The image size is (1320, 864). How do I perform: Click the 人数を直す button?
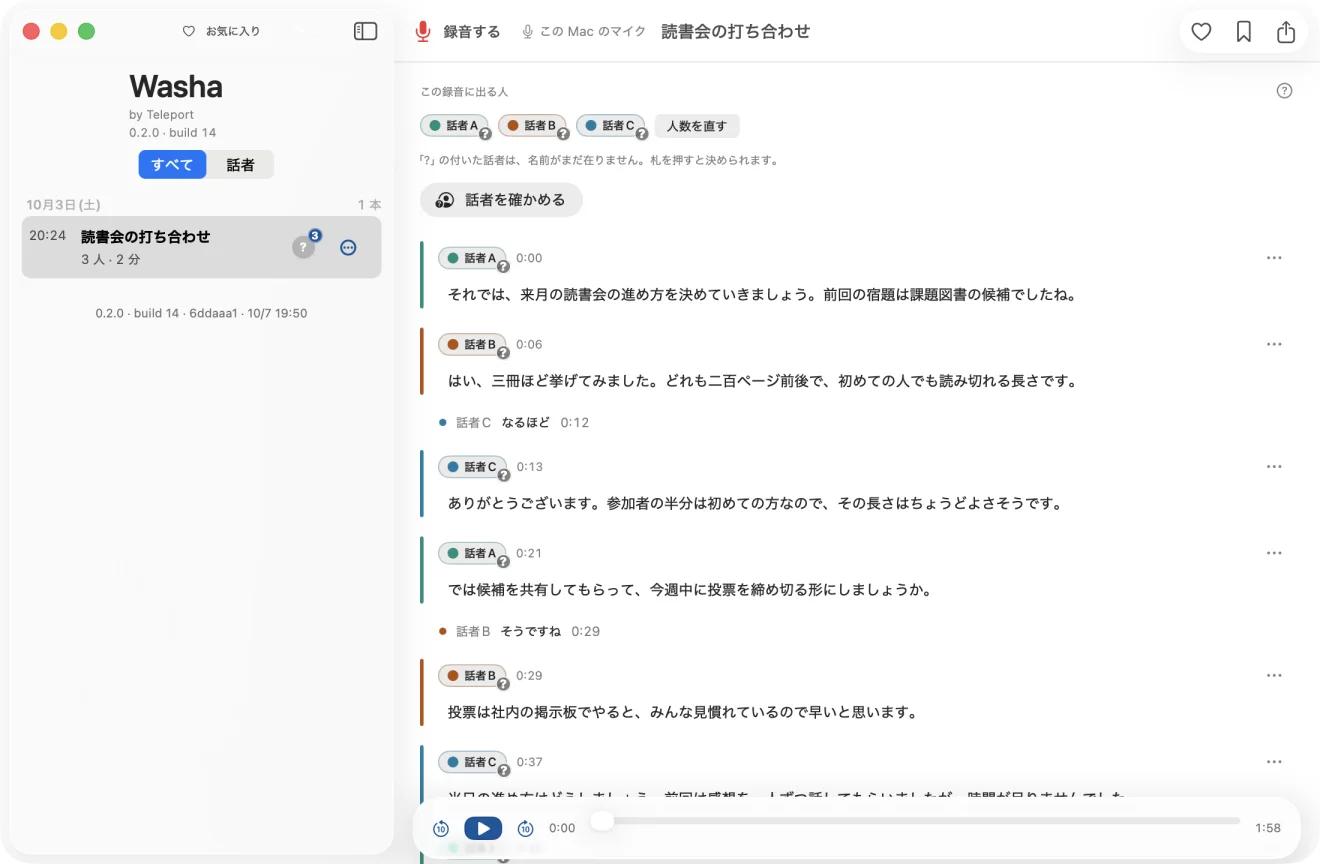[697, 126]
